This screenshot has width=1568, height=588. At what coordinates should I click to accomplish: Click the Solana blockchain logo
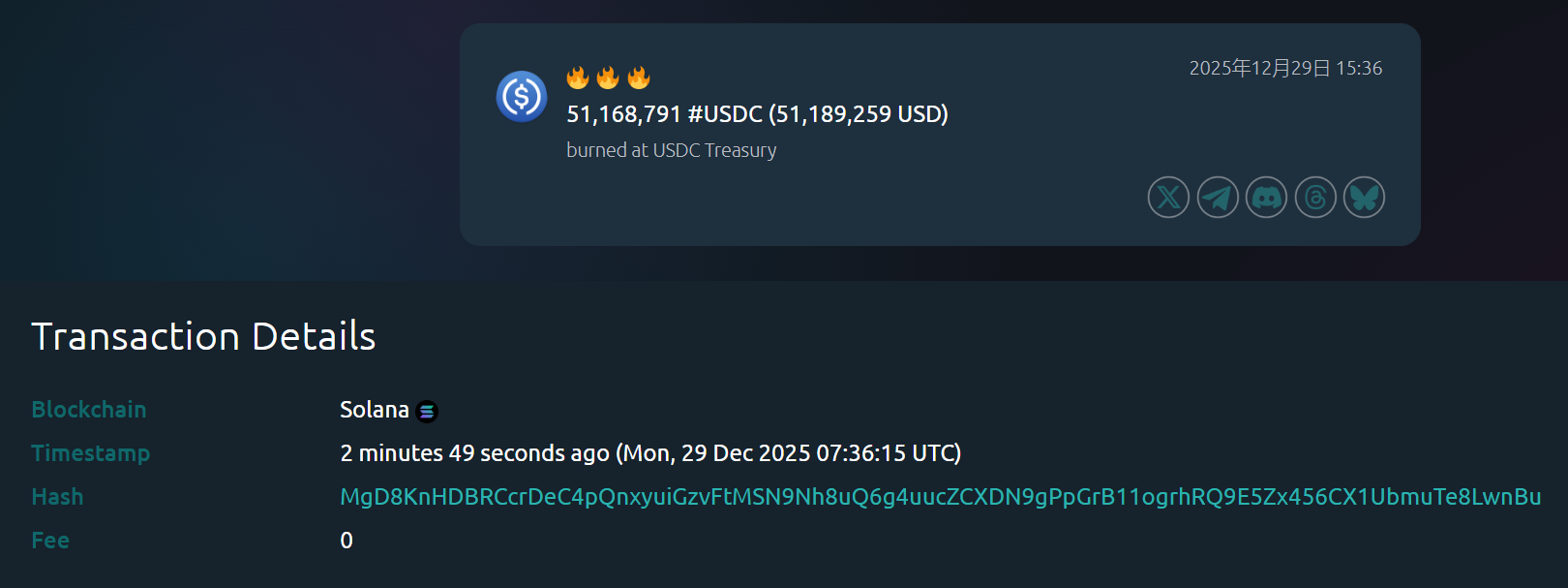pyautogui.click(x=427, y=412)
